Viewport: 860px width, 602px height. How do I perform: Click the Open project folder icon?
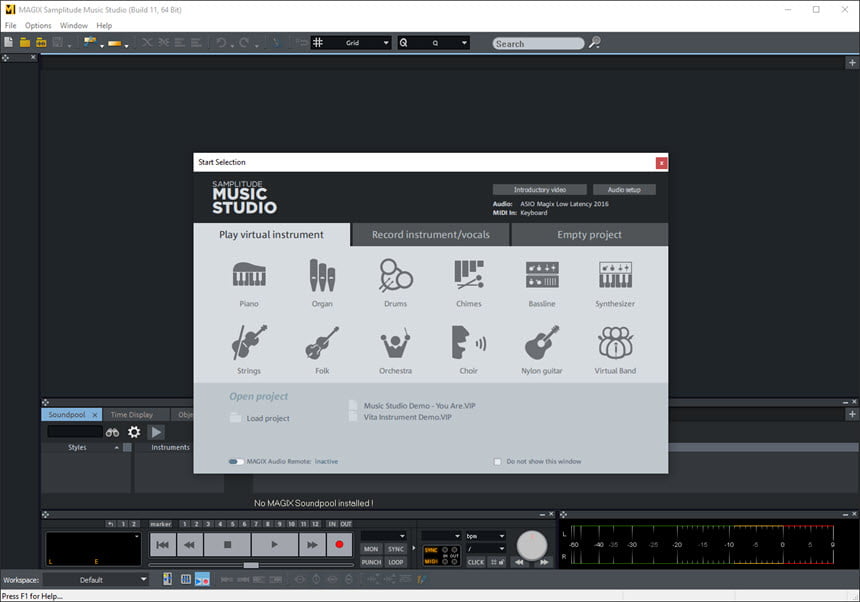(25, 42)
